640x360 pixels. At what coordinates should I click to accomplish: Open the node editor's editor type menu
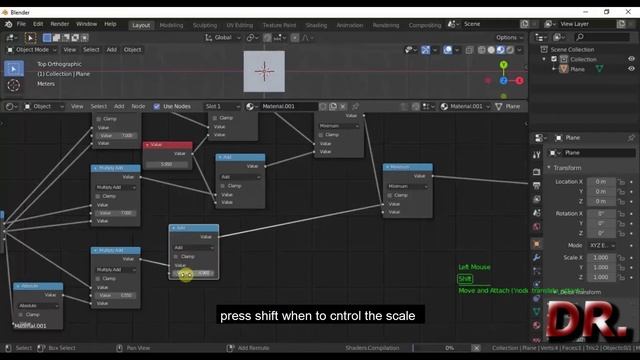(x=11, y=107)
